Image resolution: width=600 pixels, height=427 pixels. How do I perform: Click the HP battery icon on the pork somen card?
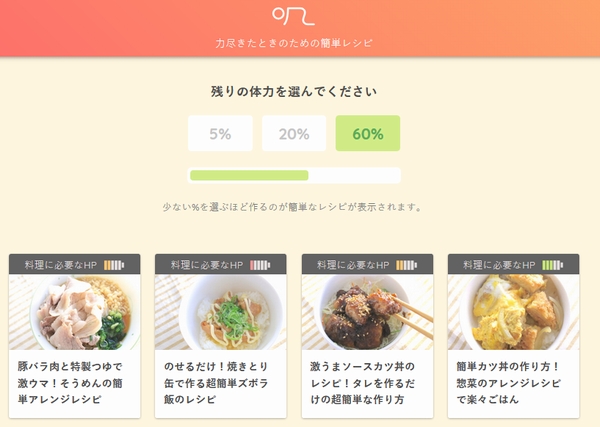click(x=113, y=265)
